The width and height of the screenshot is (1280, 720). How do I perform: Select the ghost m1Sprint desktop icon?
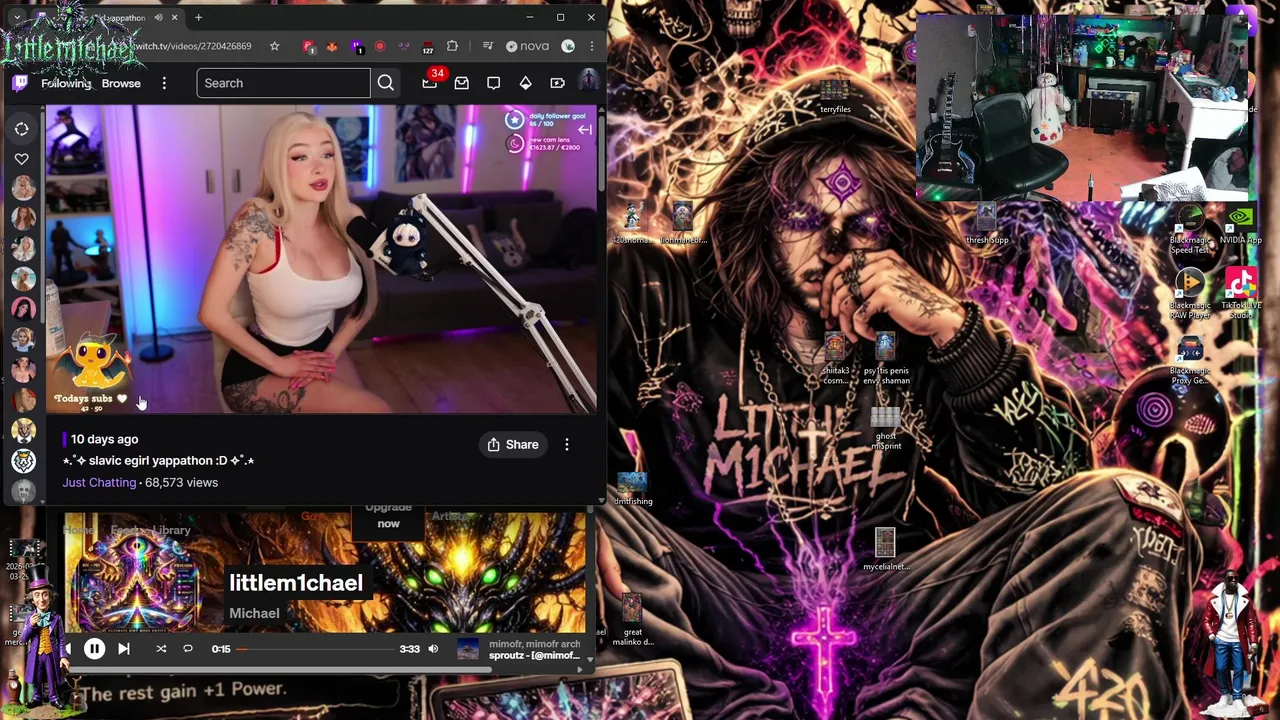click(885, 428)
